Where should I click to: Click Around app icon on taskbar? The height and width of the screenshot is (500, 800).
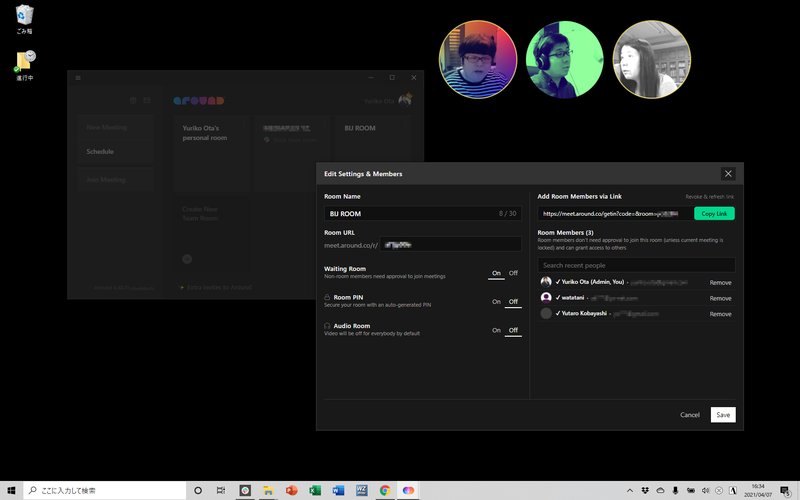(x=408, y=490)
